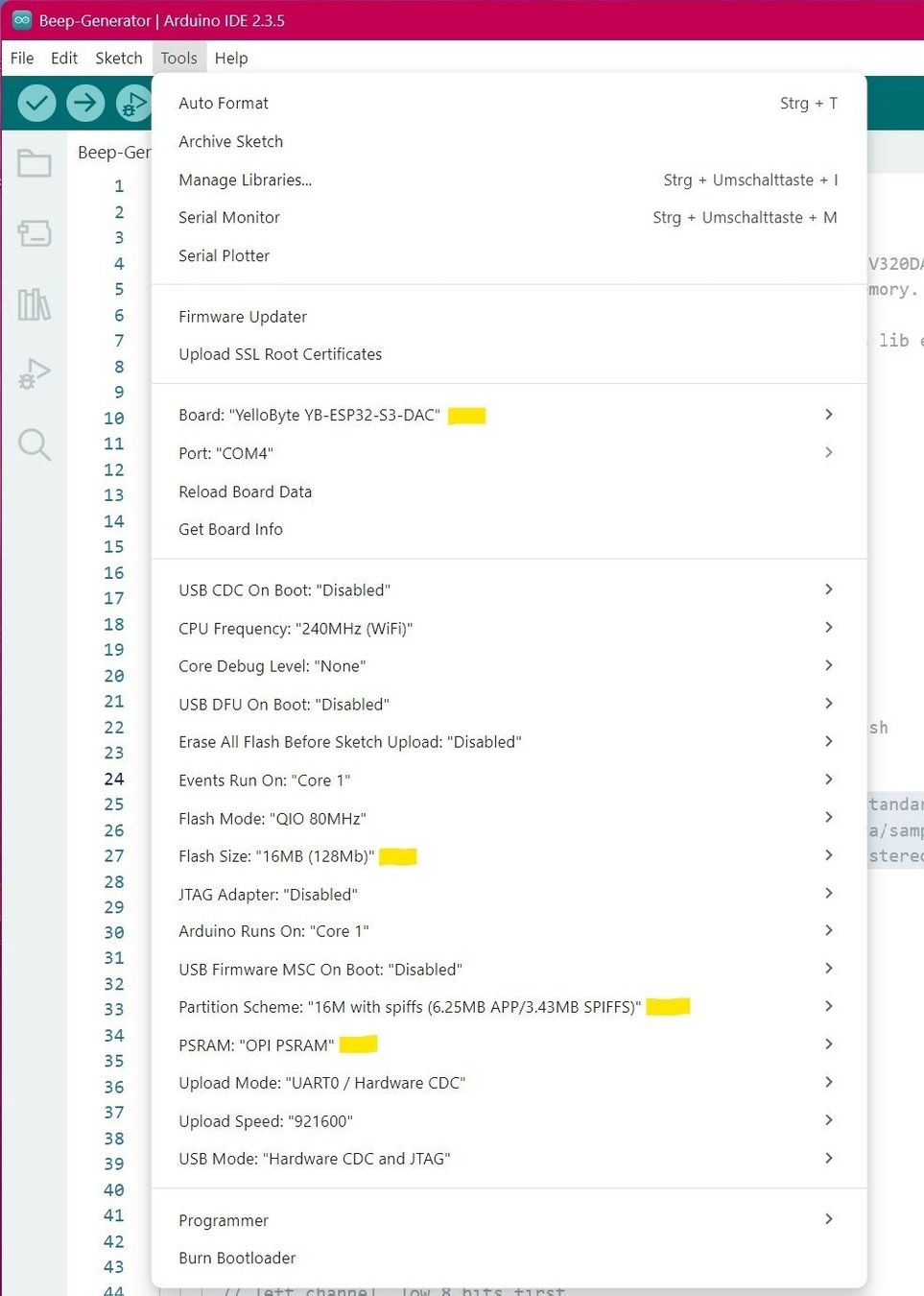
Task: Click Burn Bootloader
Action: [509, 1259]
